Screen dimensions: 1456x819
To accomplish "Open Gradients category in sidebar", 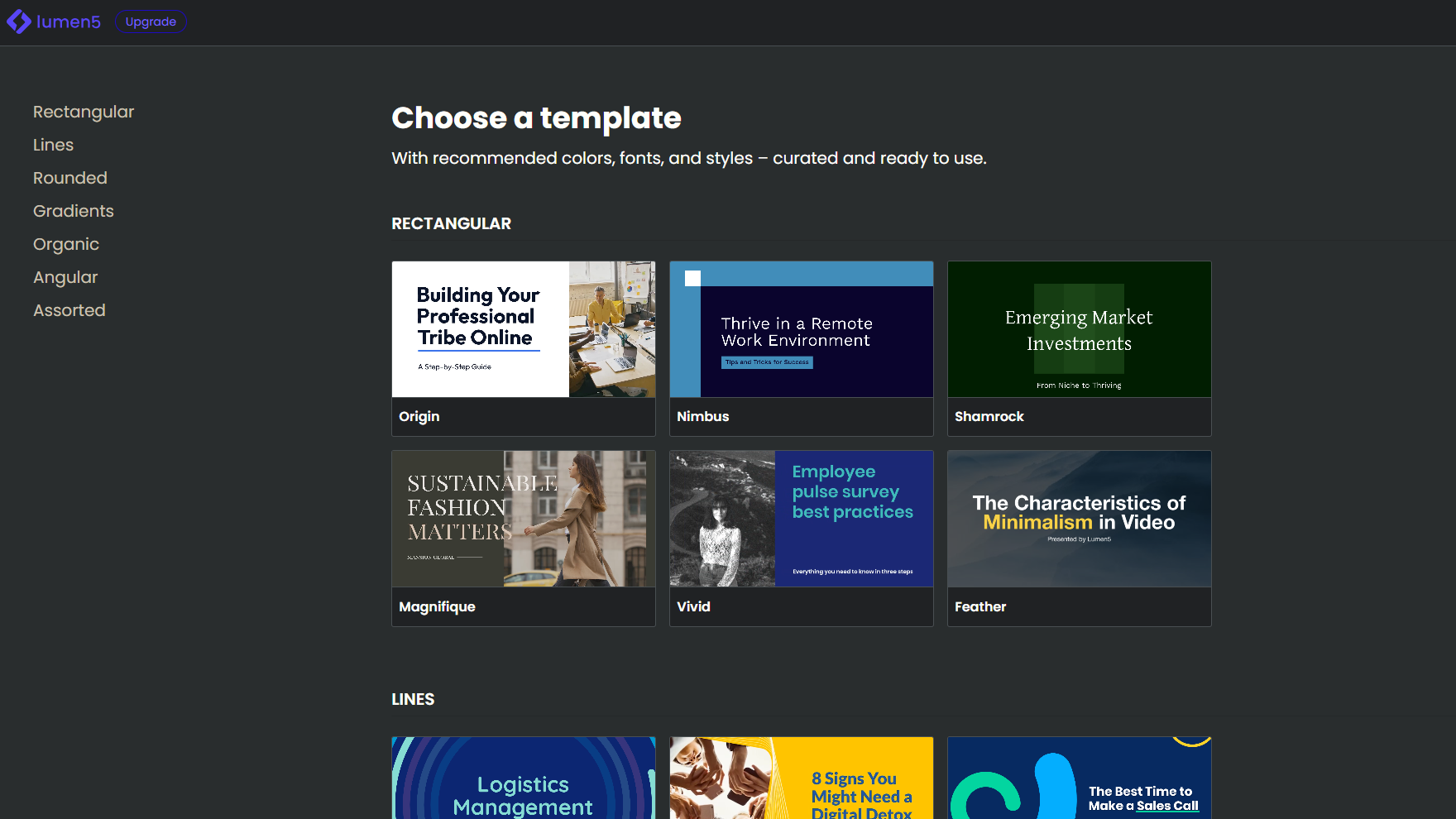I will click(x=74, y=211).
